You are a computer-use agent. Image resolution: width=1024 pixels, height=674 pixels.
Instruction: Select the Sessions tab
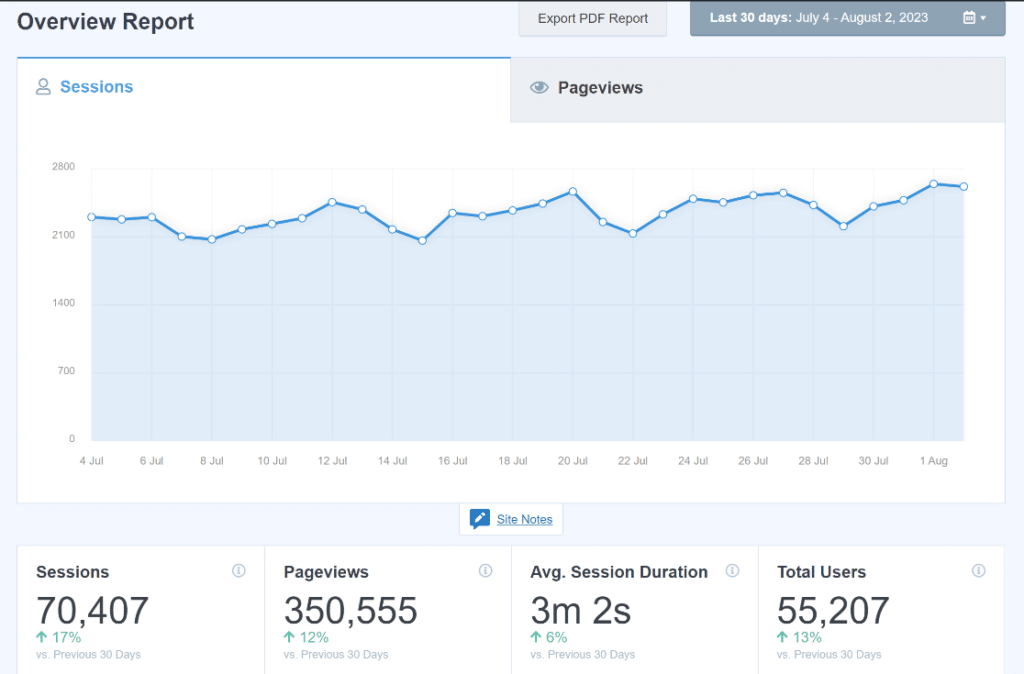96,87
